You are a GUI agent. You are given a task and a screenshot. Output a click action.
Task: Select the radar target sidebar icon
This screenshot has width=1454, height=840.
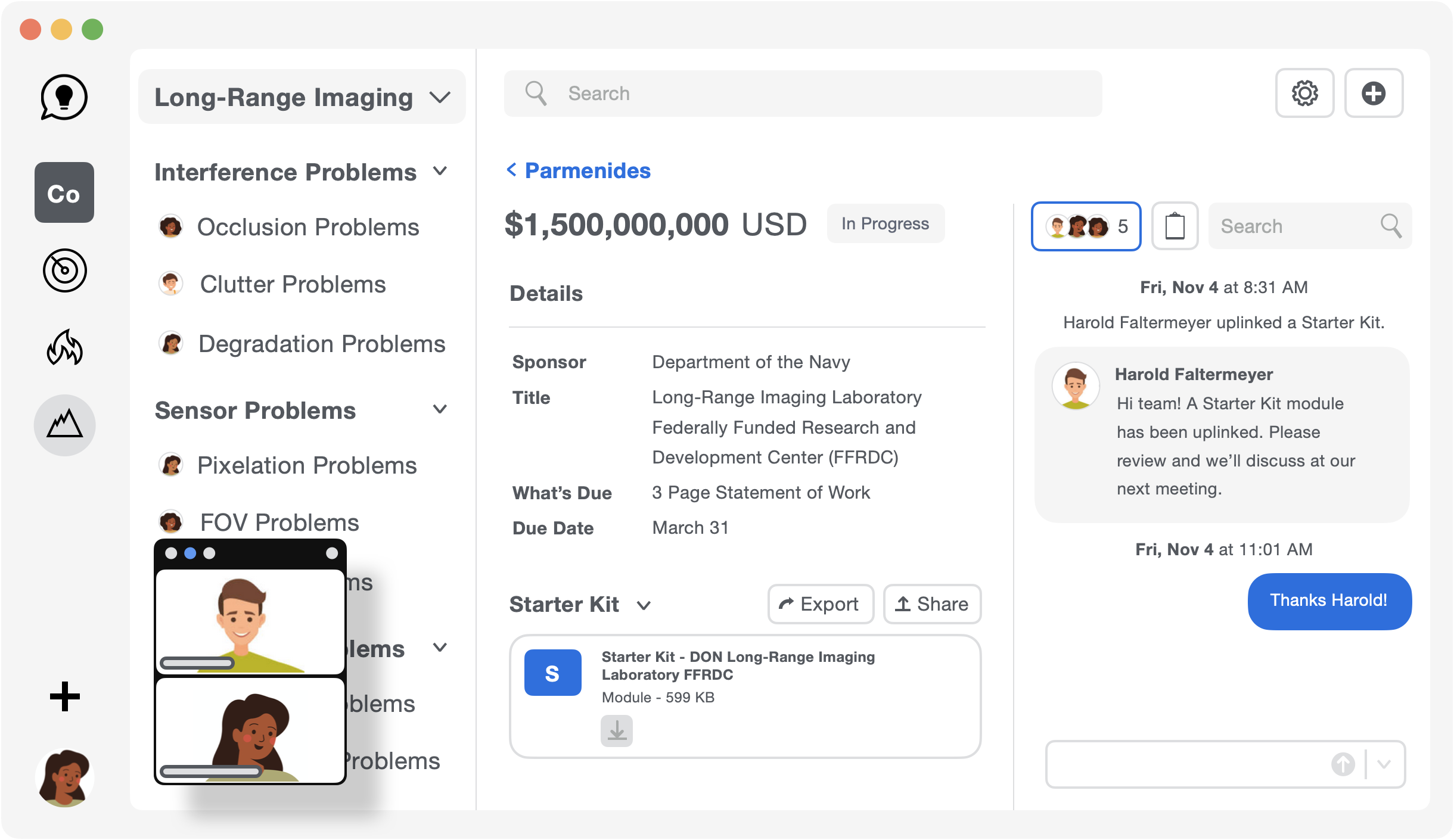click(x=64, y=270)
